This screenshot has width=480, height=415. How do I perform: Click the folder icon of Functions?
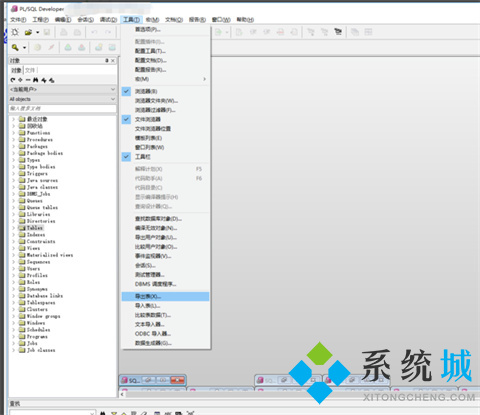click(x=22, y=133)
